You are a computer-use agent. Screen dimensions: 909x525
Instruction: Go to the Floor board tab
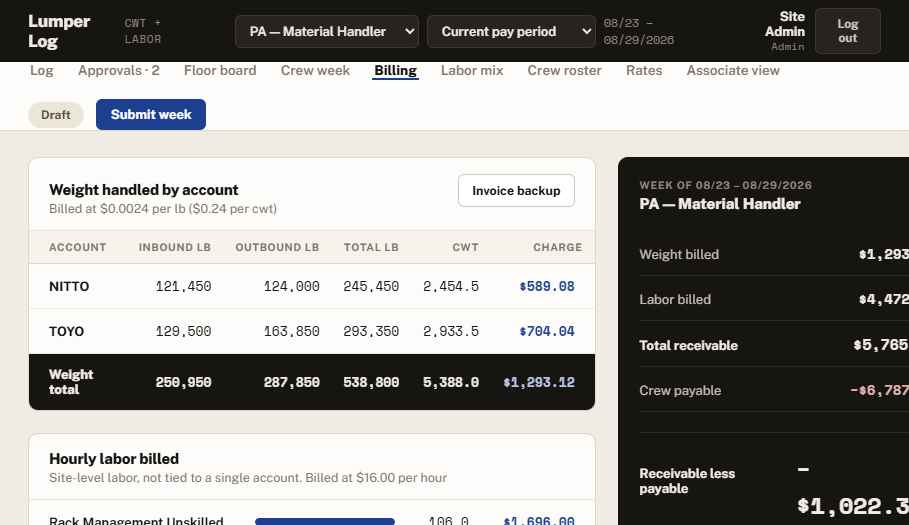point(220,71)
